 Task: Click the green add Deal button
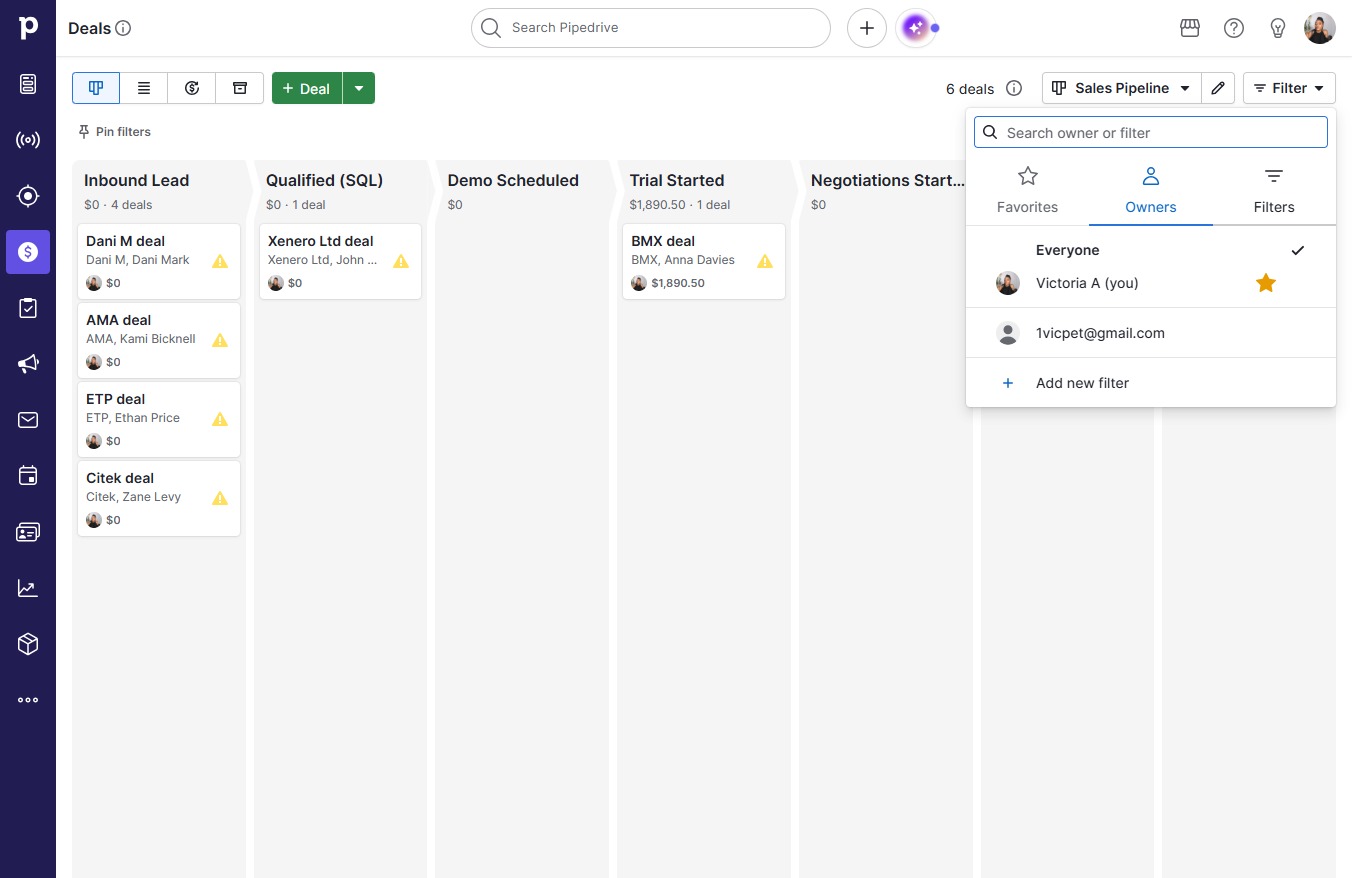[307, 88]
